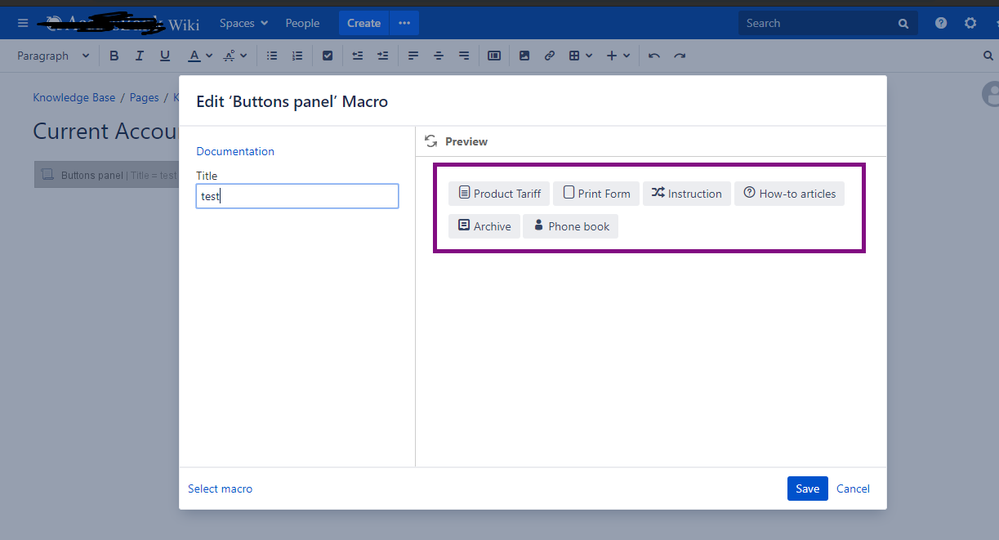Insert a link
The image size is (999, 540).
549,56
